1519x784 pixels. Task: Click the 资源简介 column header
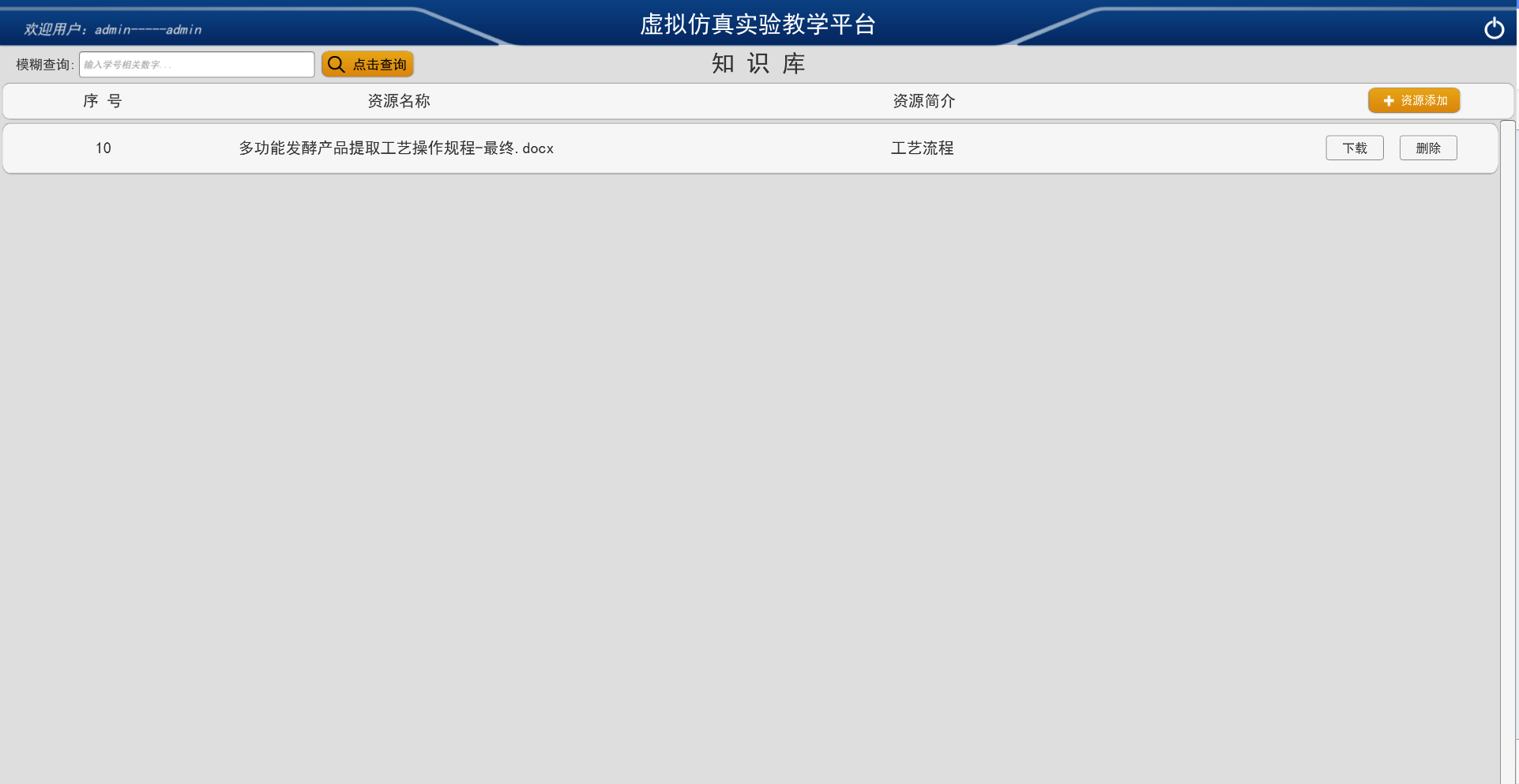point(923,101)
